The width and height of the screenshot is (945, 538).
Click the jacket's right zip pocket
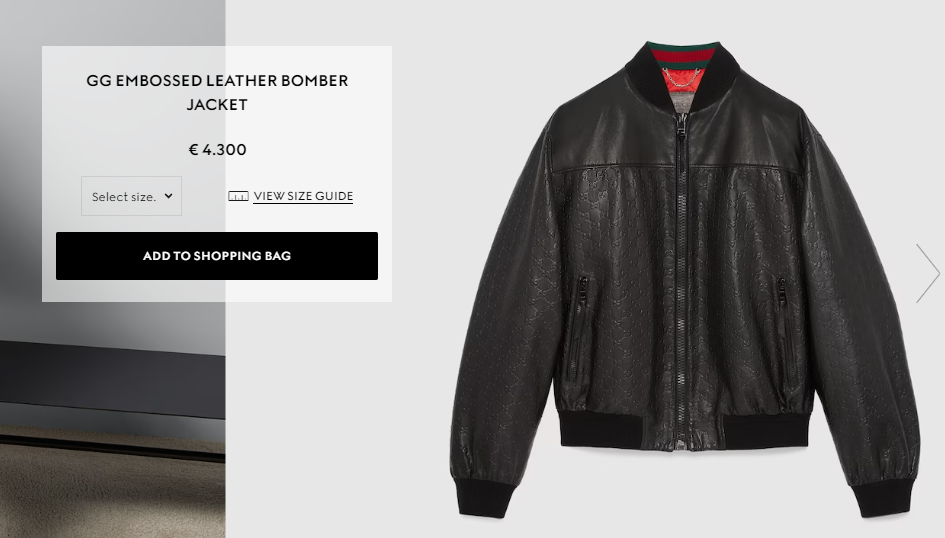[x=786, y=328]
